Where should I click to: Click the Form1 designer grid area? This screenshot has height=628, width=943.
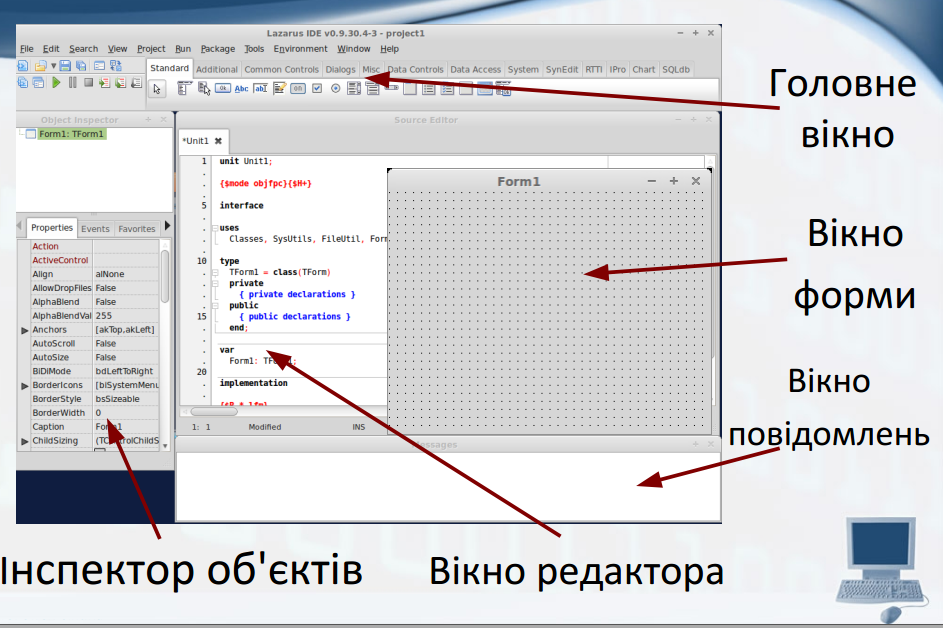(x=549, y=310)
